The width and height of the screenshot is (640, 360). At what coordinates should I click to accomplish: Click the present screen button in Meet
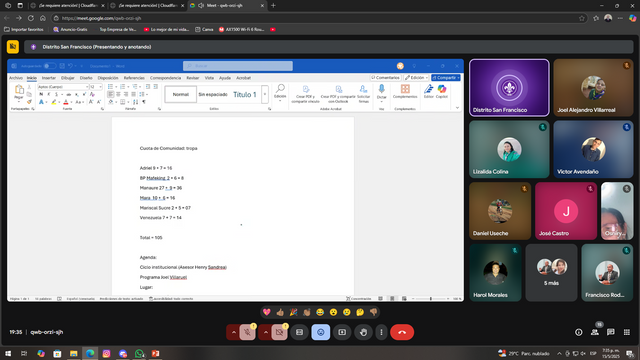point(342,332)
